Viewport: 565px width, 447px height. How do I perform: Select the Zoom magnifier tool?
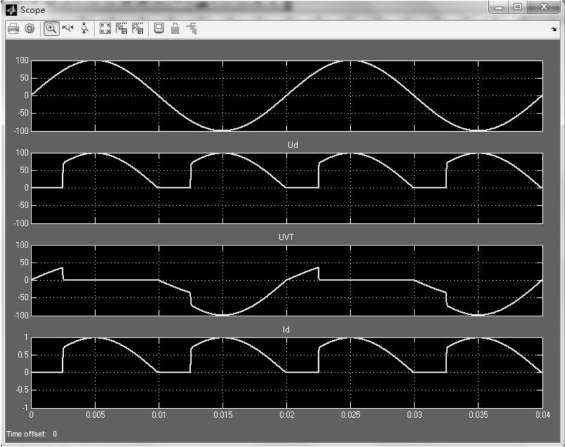coord(51,28)
